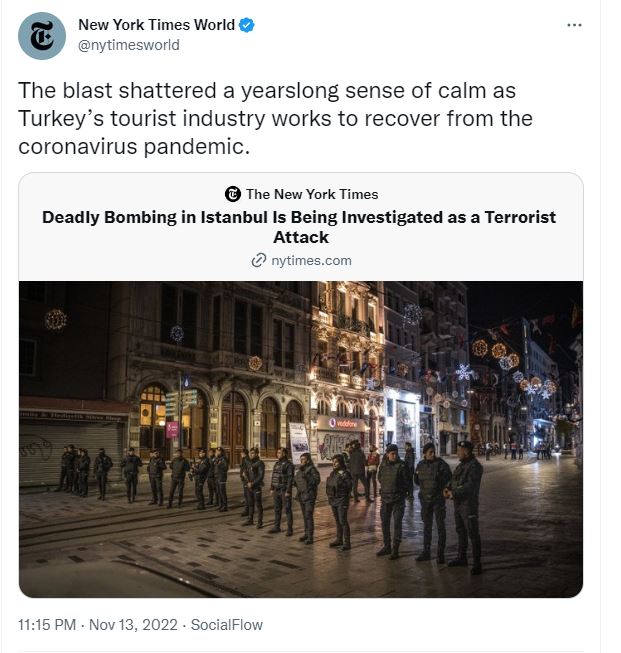Click the 'coronavirus pandemic.' line of tweet text
The width and height of the screenshot is (621, 653).
[134, 147]
